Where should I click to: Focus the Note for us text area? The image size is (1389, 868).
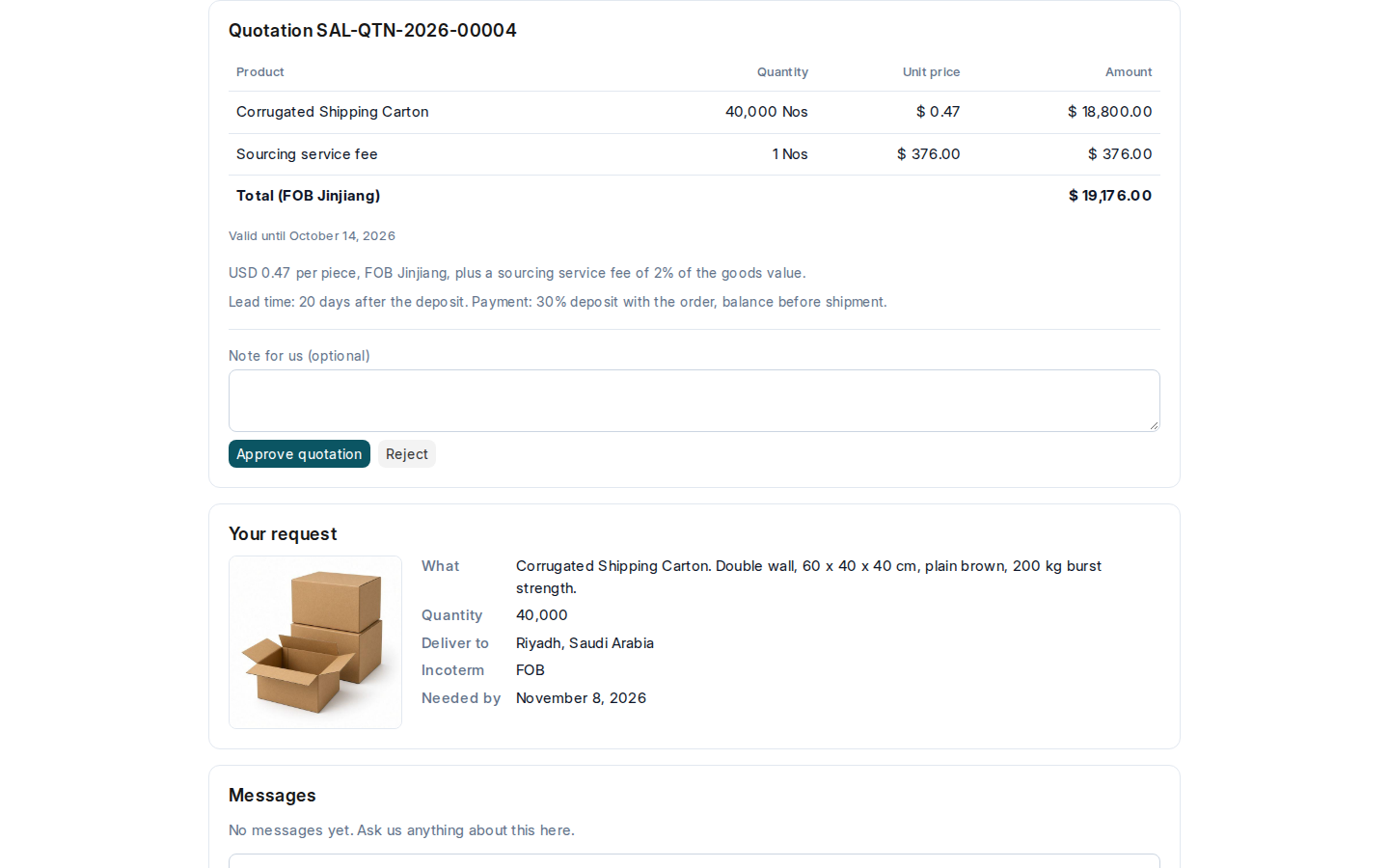(x=694, y=400)
